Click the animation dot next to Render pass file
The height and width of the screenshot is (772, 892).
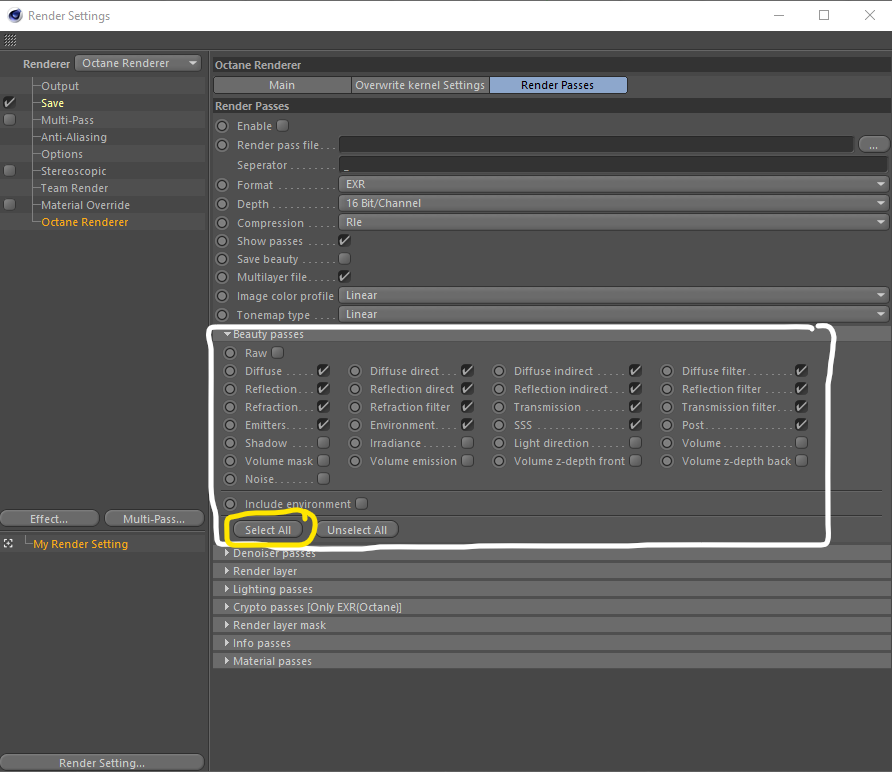pyautogui.click(x=222, y=145)
